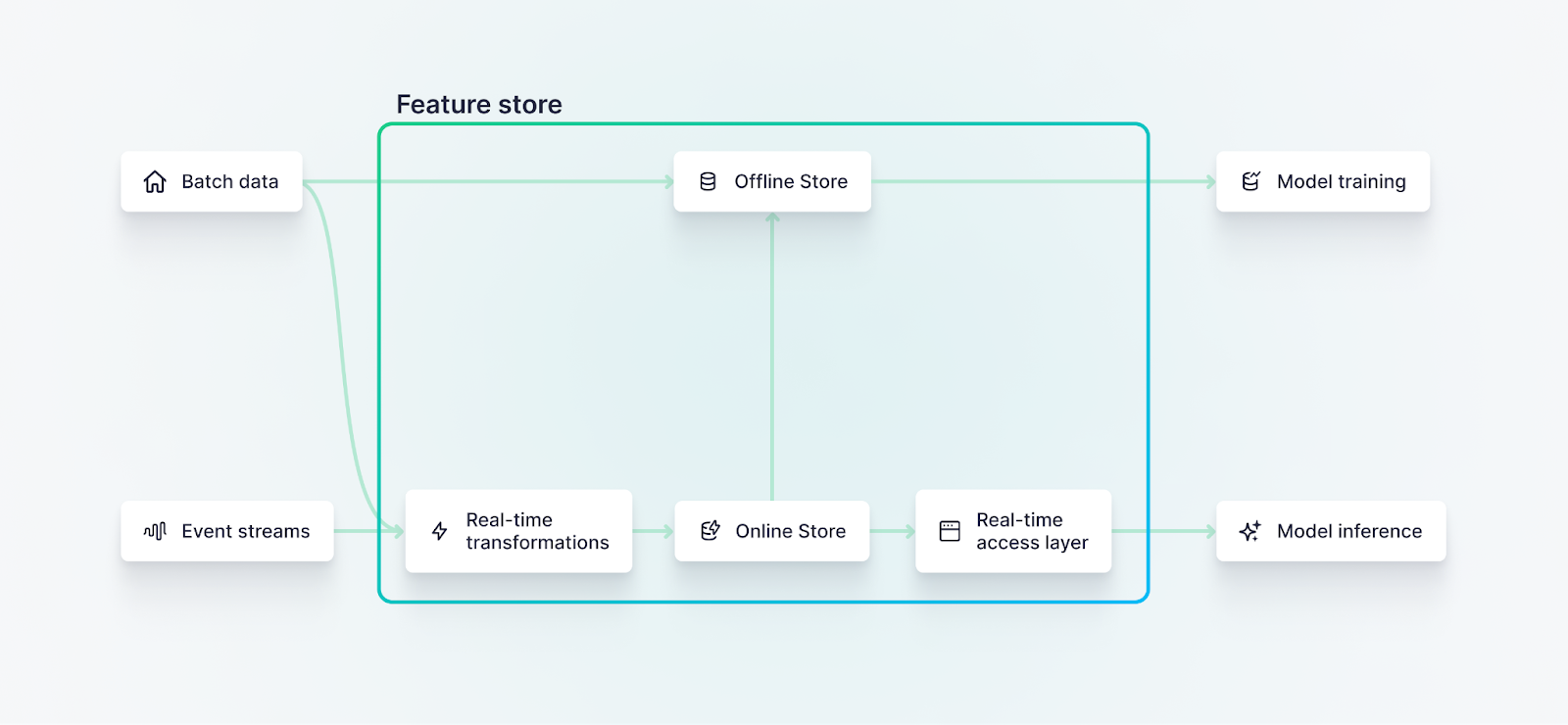Screen dimensions: 1568x725
Task: Click the house icon beside Batch data
Action: pos(155,182)
